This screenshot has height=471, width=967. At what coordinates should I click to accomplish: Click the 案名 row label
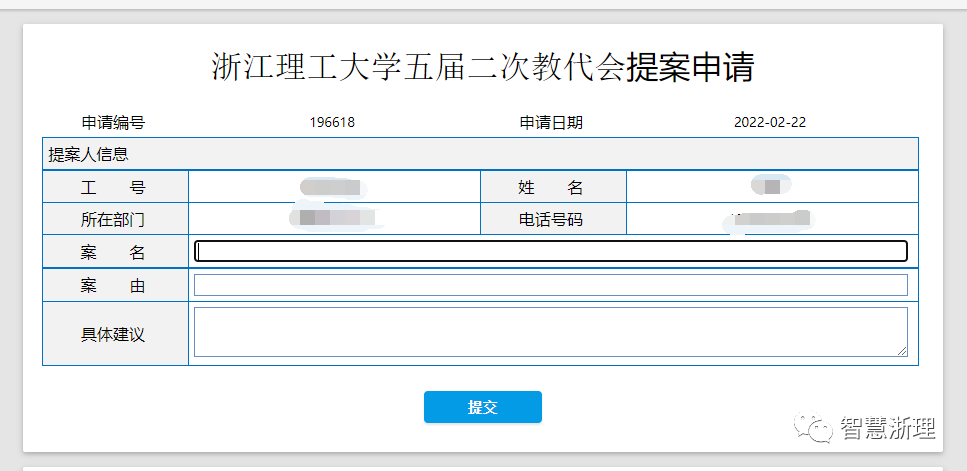pos(114,252)
